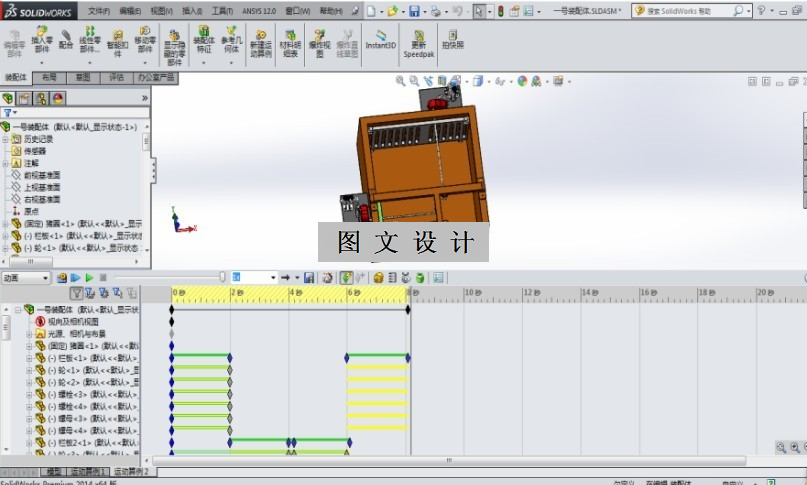This screenshot has height=485, width=807.
Task: Open the Animation Wizard icon
Action: (327, 278)
